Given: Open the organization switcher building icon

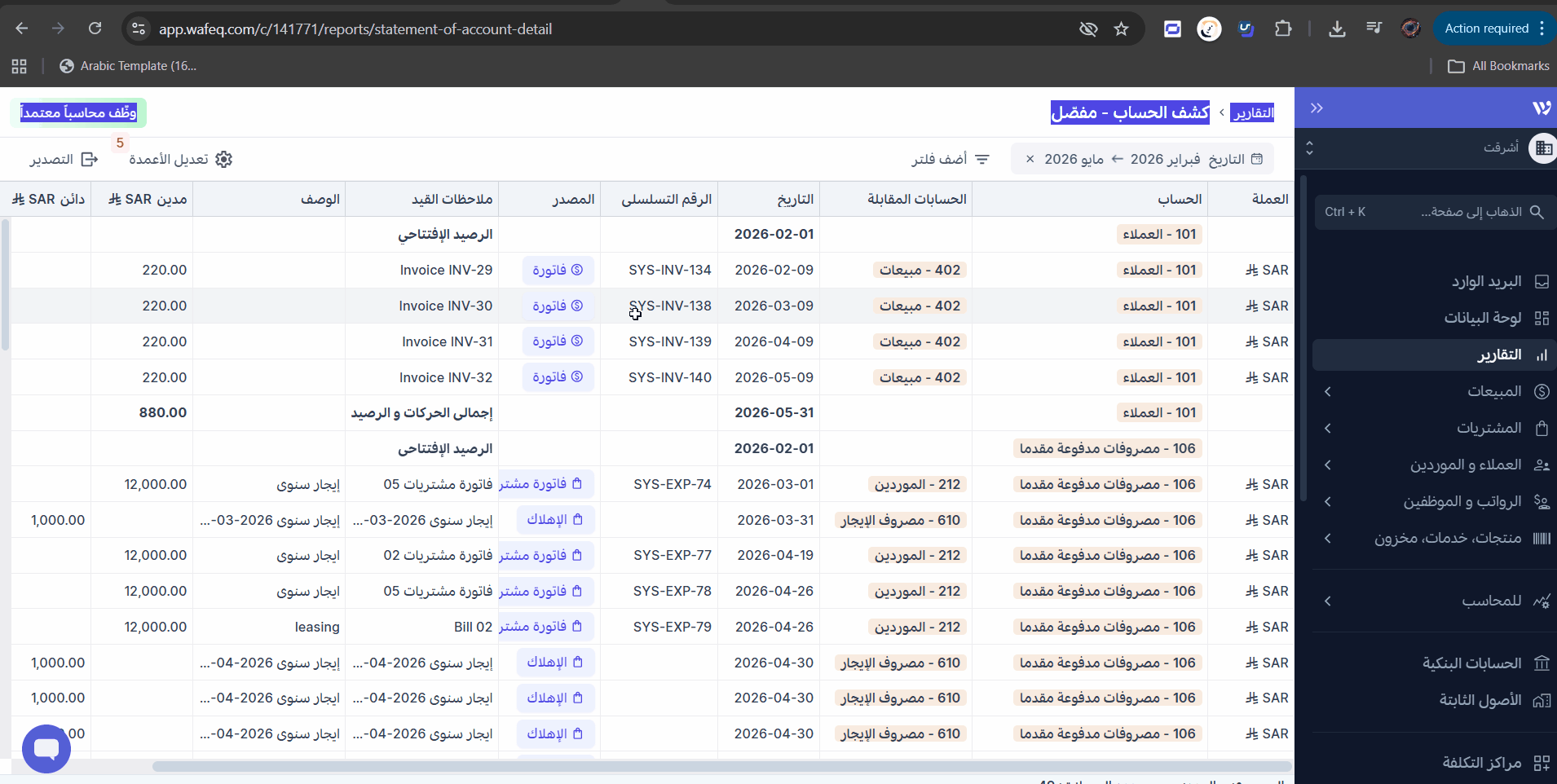Looking at the screenshot, I should [1543, 148].
